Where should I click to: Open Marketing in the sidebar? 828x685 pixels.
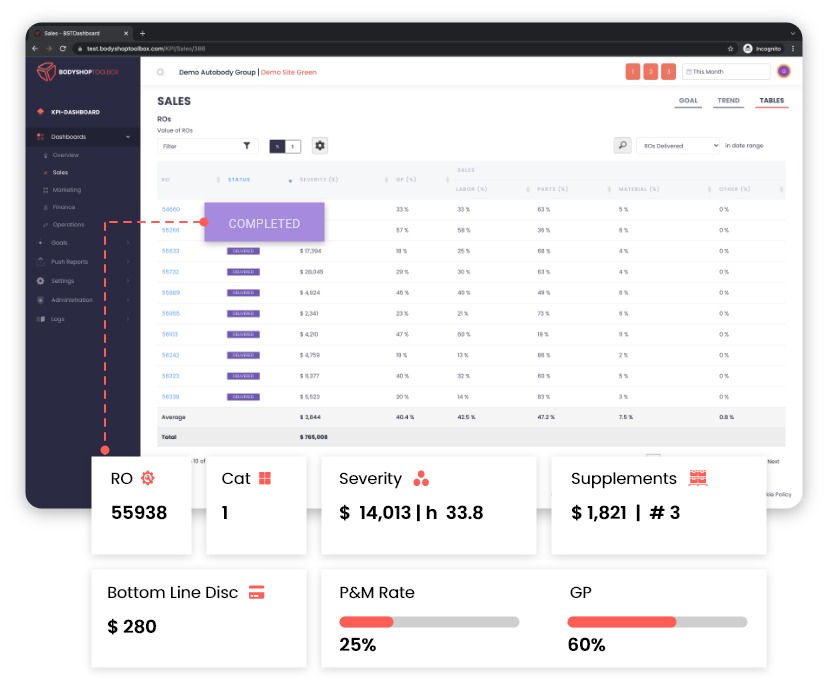coord(67,190)
